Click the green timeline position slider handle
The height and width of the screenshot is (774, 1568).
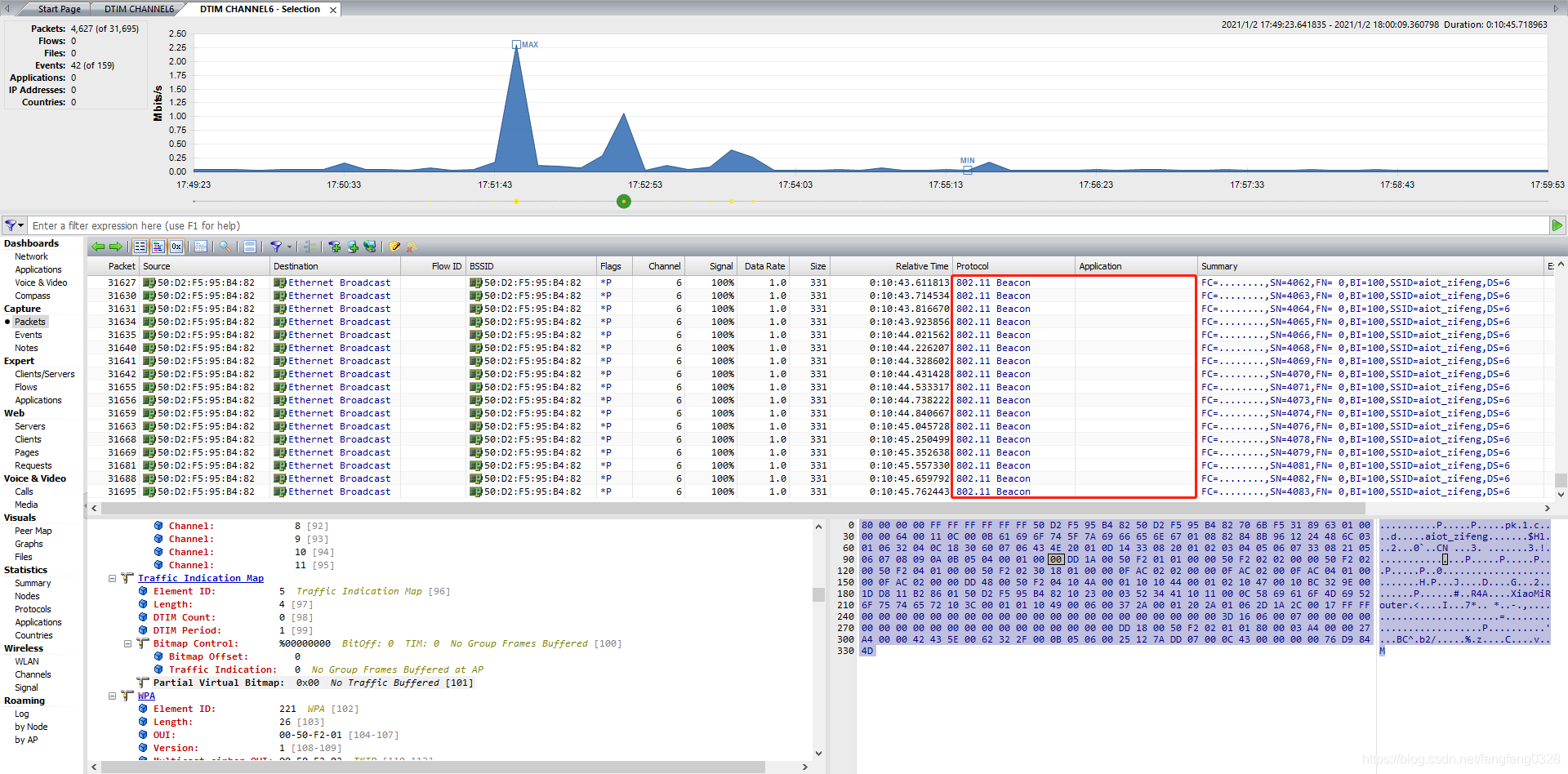tap(624, 201)
